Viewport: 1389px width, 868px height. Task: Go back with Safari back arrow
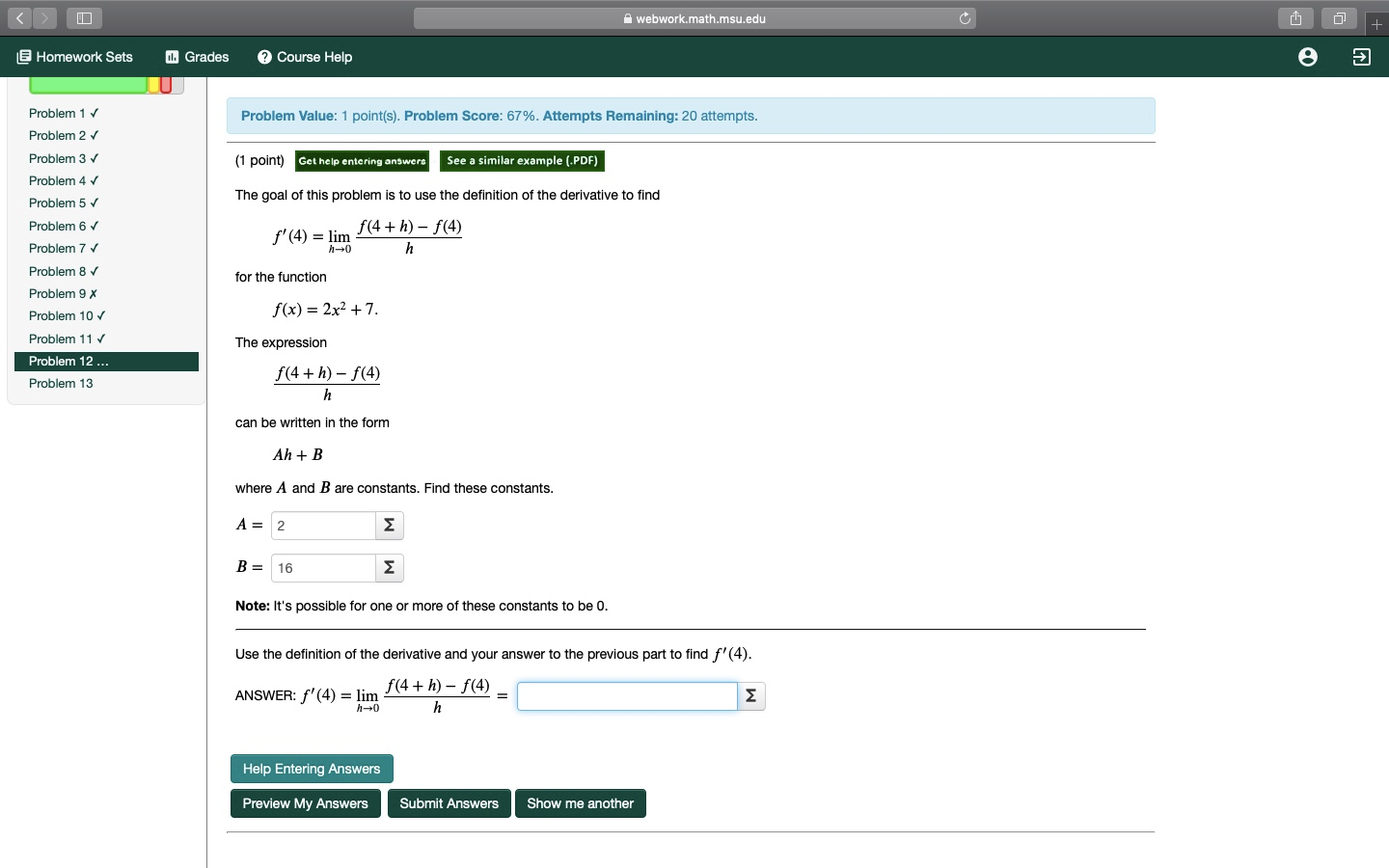pos(19,18)
